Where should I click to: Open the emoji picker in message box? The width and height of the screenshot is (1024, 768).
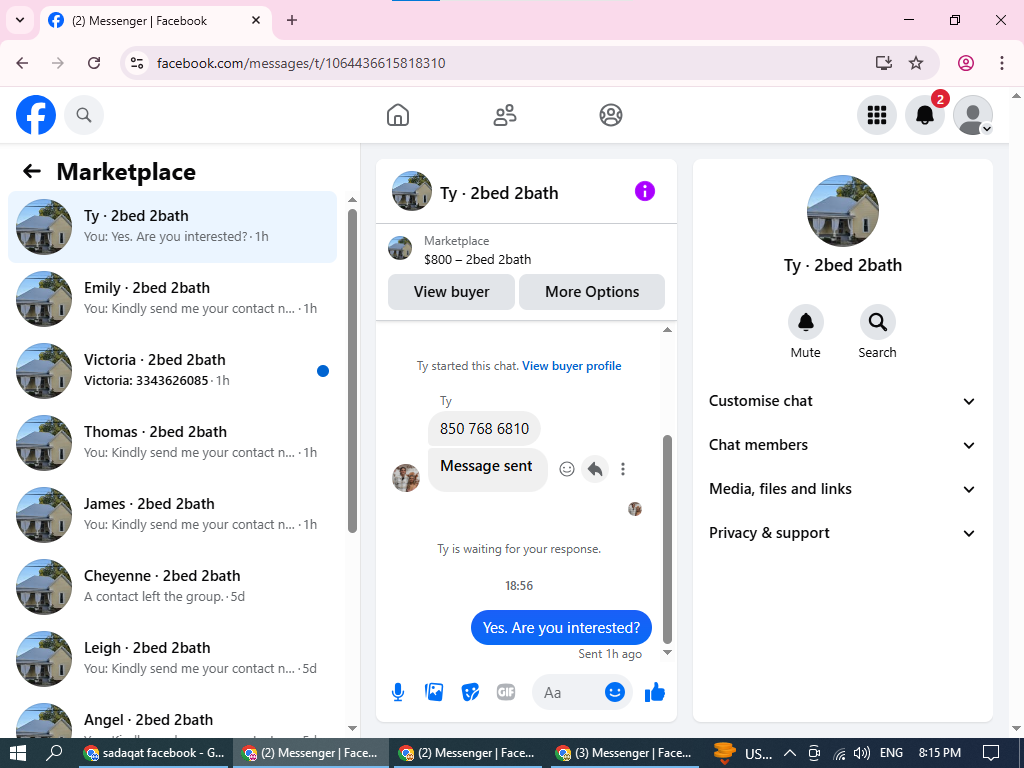(x=615, y=692)
